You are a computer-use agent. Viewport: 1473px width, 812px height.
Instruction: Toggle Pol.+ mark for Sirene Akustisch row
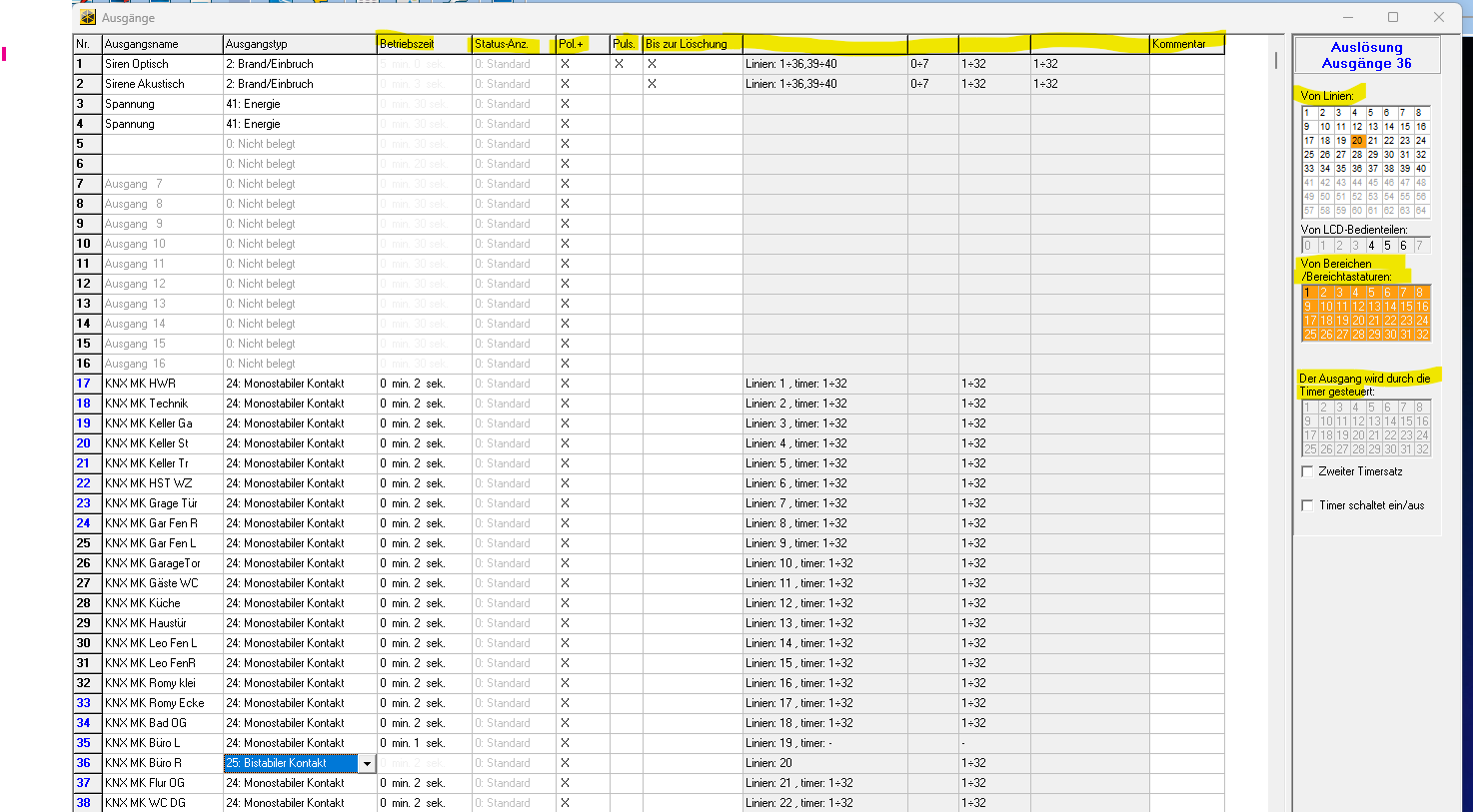(565, 84)
